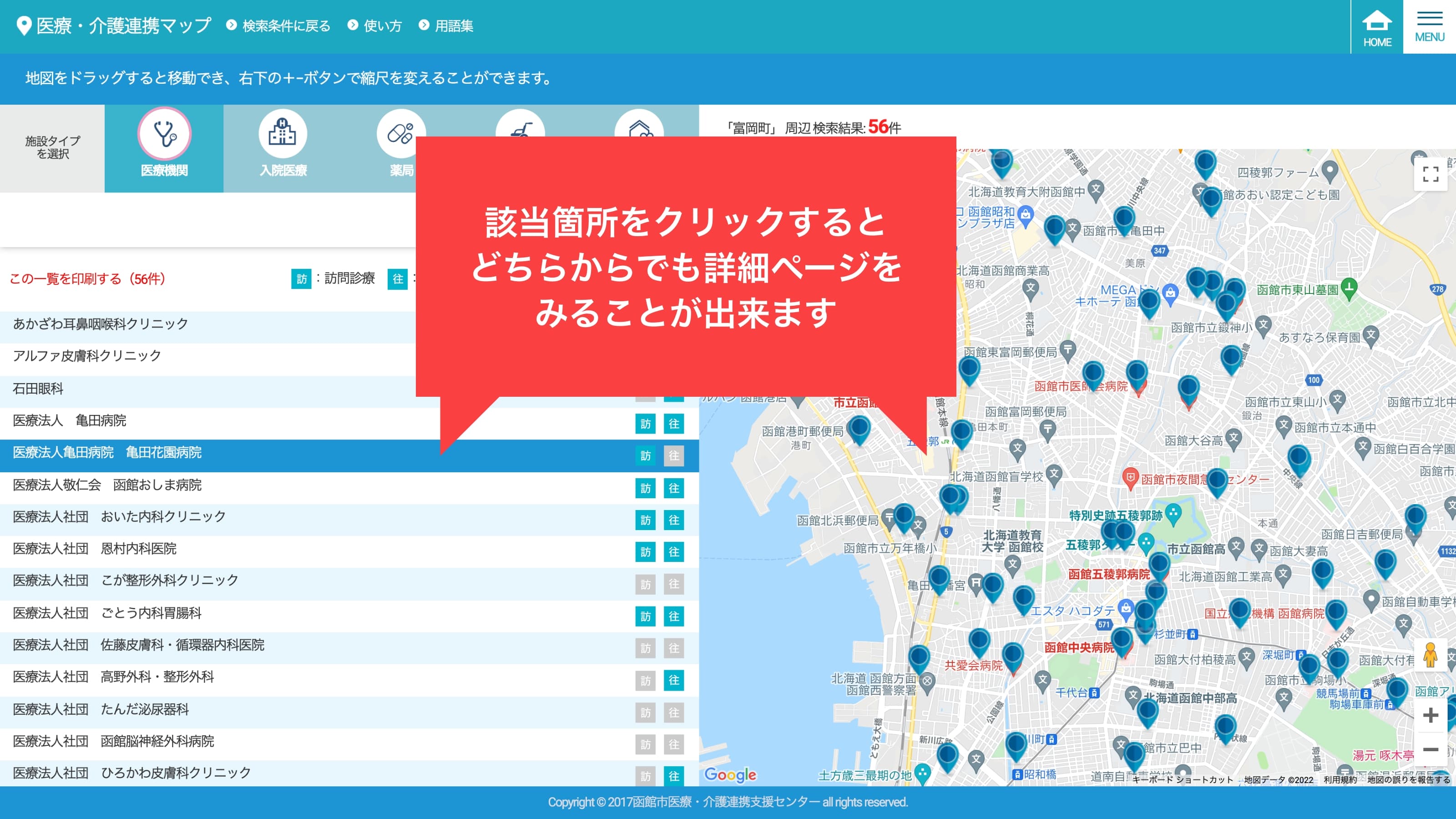Click the Google logo on map
This screenshot has height=819, width=1456.
730,774
